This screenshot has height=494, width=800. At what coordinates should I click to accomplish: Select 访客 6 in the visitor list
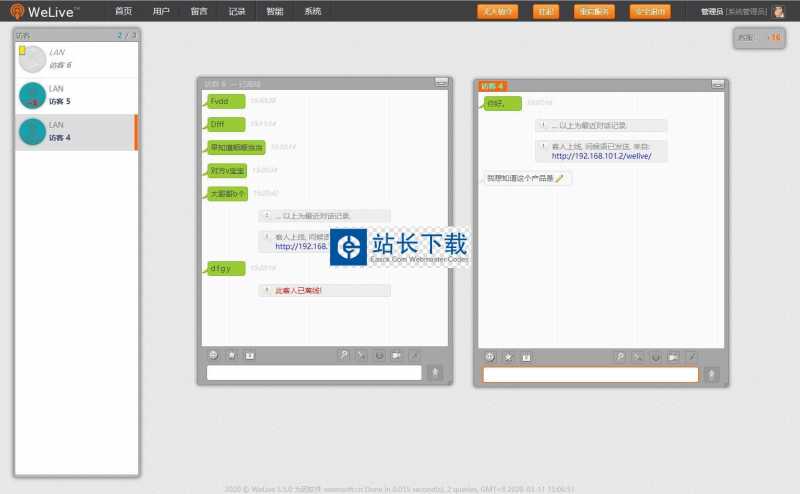(x=75, y=59)
